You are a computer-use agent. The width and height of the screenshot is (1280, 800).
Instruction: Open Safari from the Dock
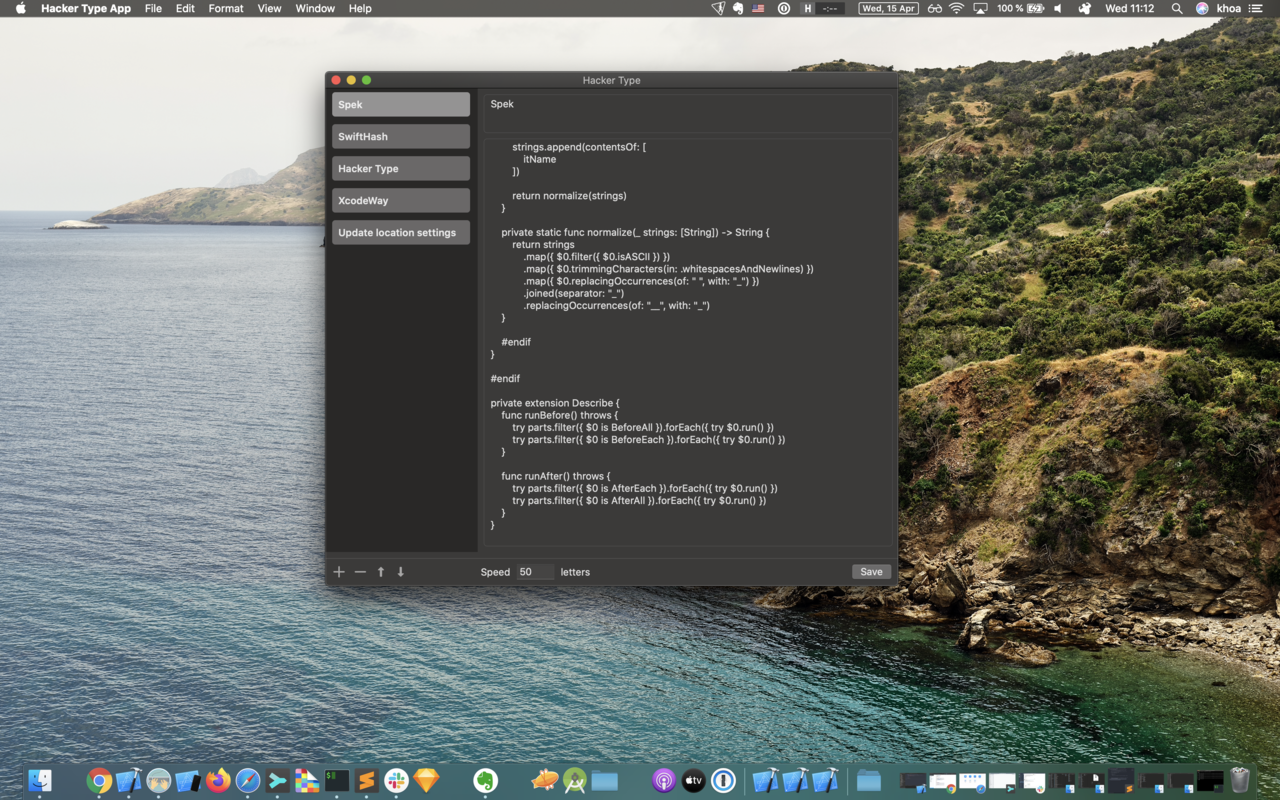pyautogui.click(x=247, y=780)
